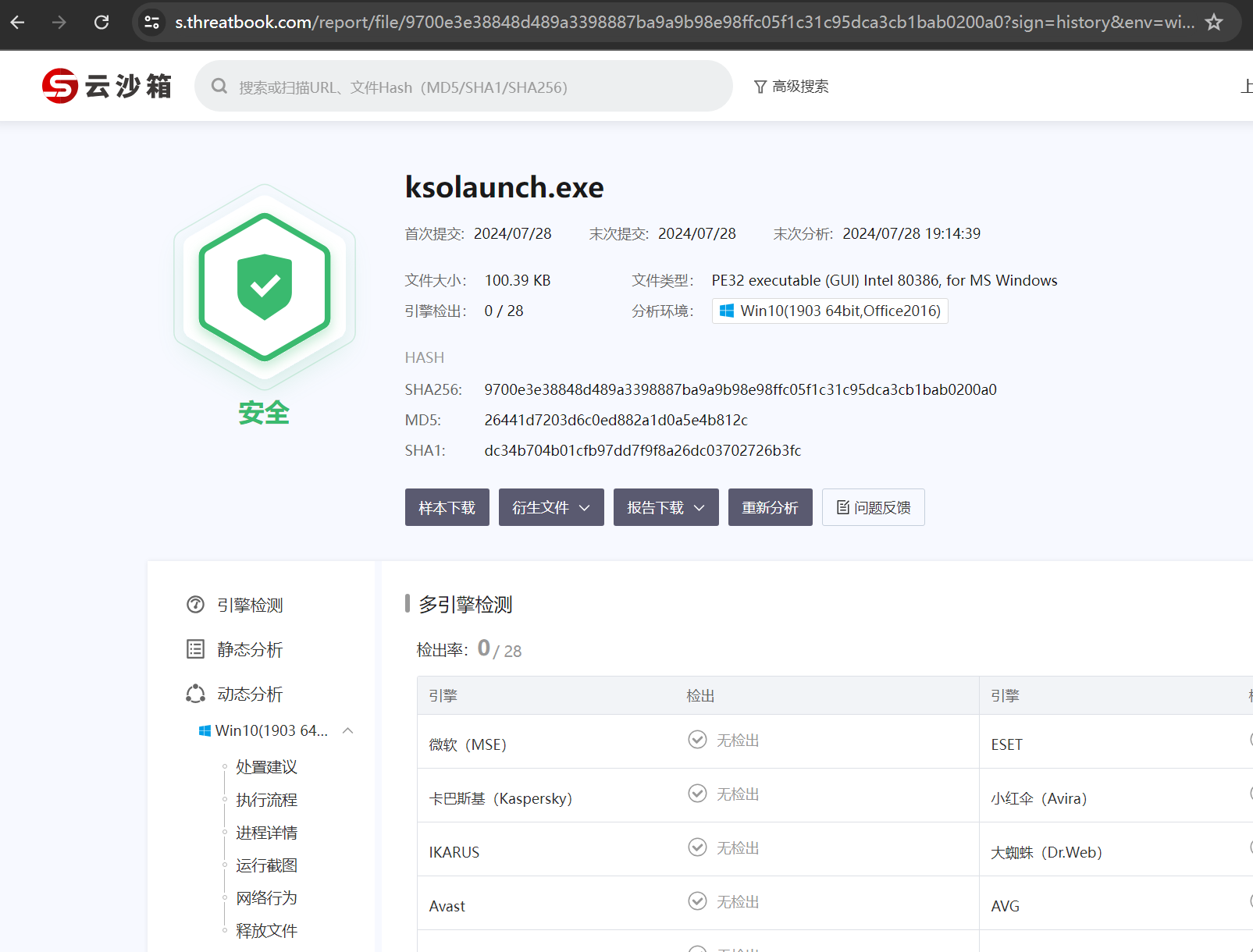Click the Avast engine name
The width and height of the screenshot is (1253, 952).
click(x=447, y=906)
